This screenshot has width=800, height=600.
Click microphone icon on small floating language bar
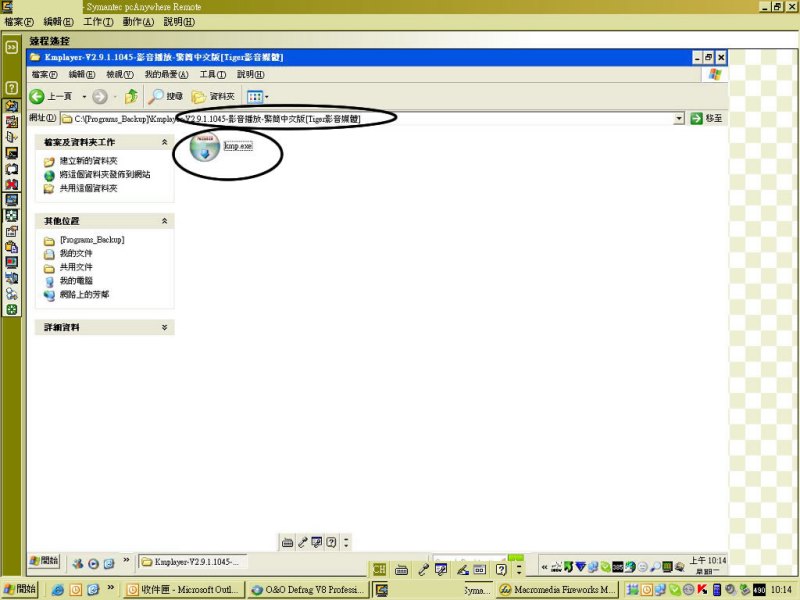click(x=303, y=542)
